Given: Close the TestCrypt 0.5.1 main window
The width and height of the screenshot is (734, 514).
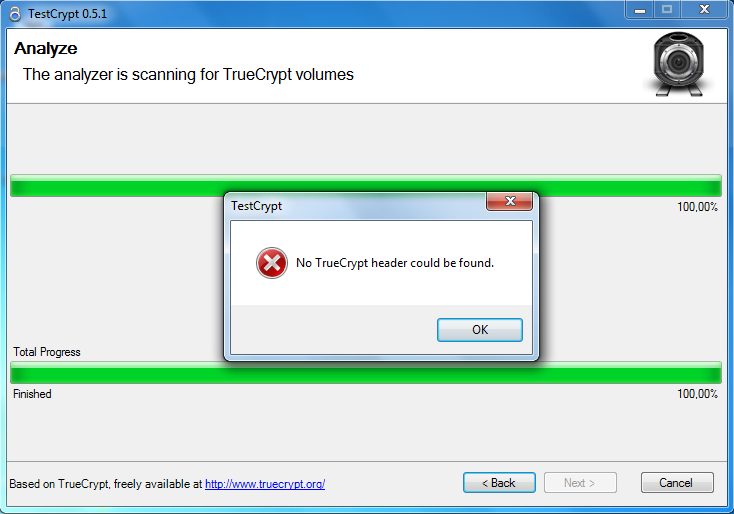Looking at the screenshot, I should point(704,10).
